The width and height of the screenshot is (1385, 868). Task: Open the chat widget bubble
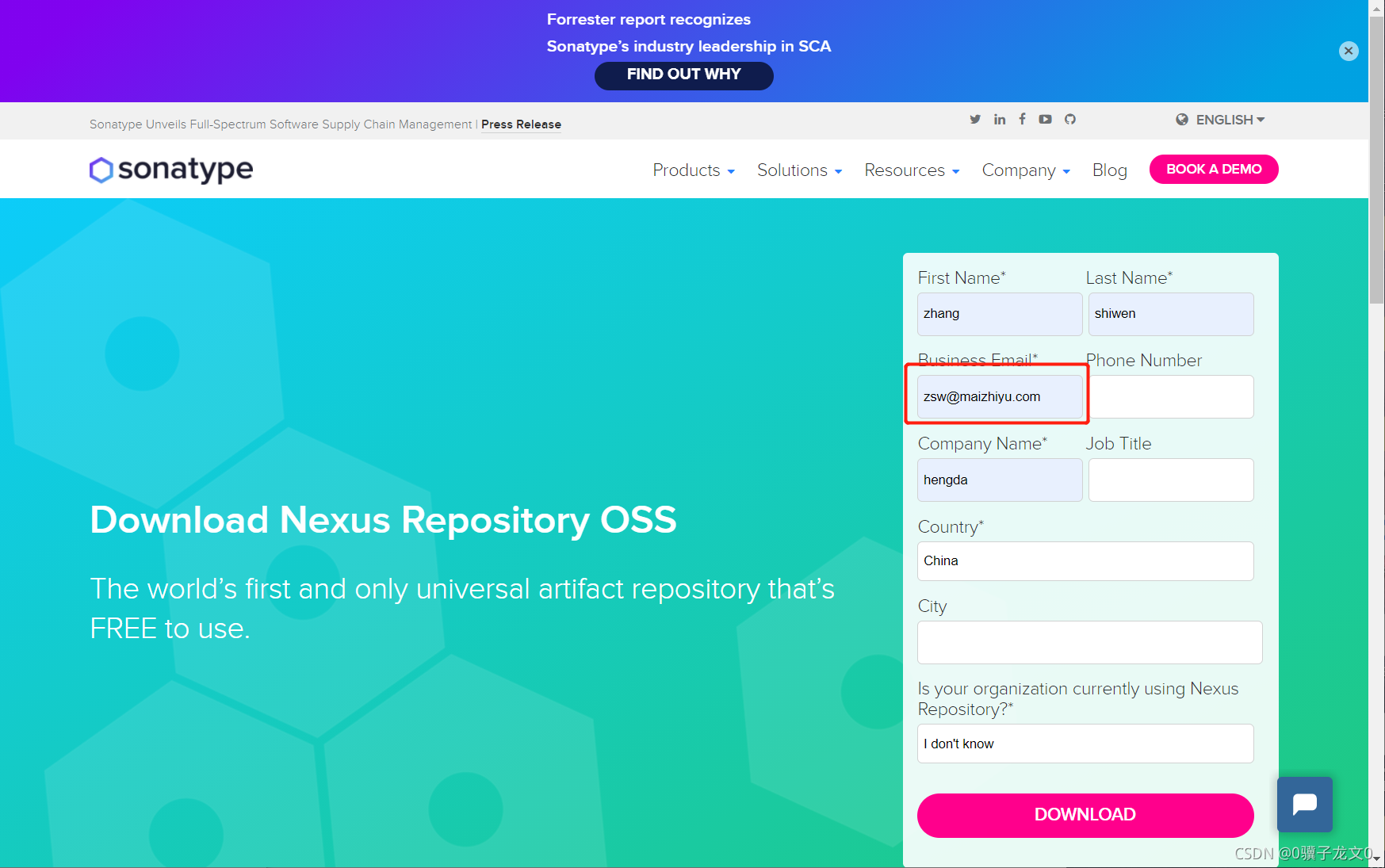point(1305,804)
